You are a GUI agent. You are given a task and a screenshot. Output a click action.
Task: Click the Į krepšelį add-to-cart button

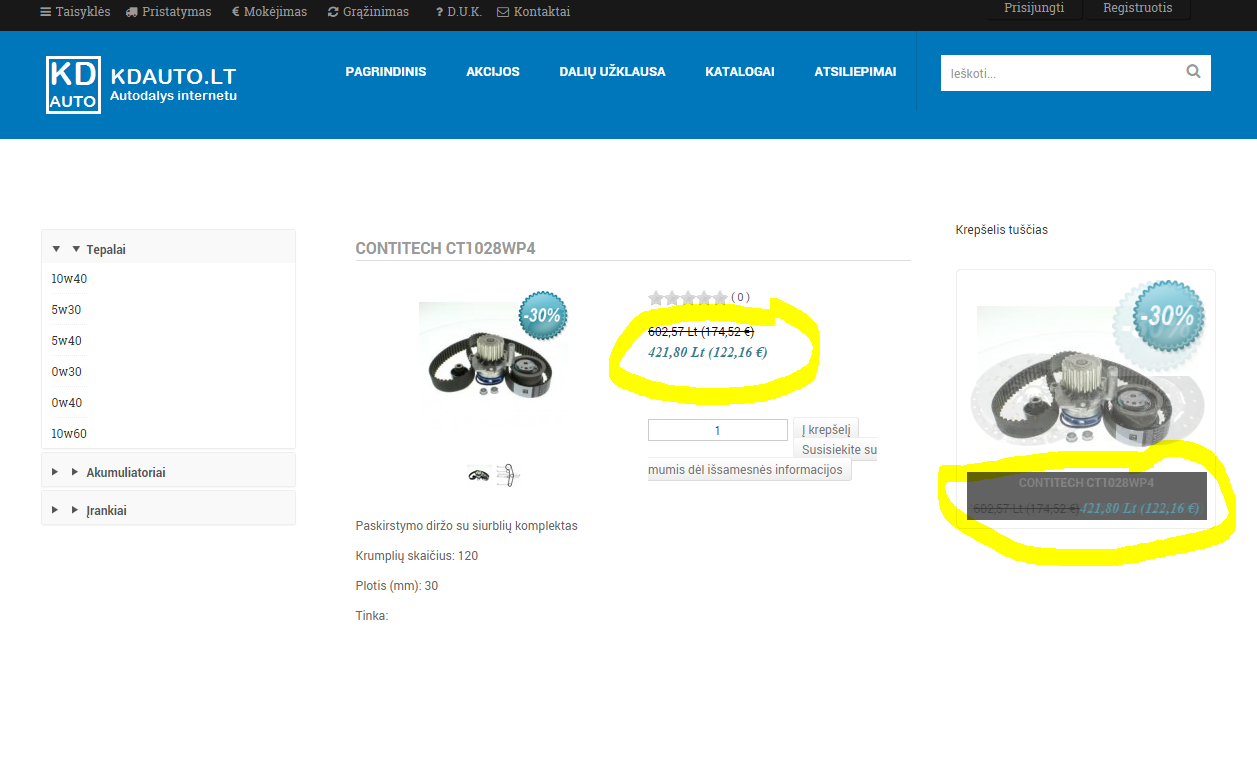pos(826,430)
